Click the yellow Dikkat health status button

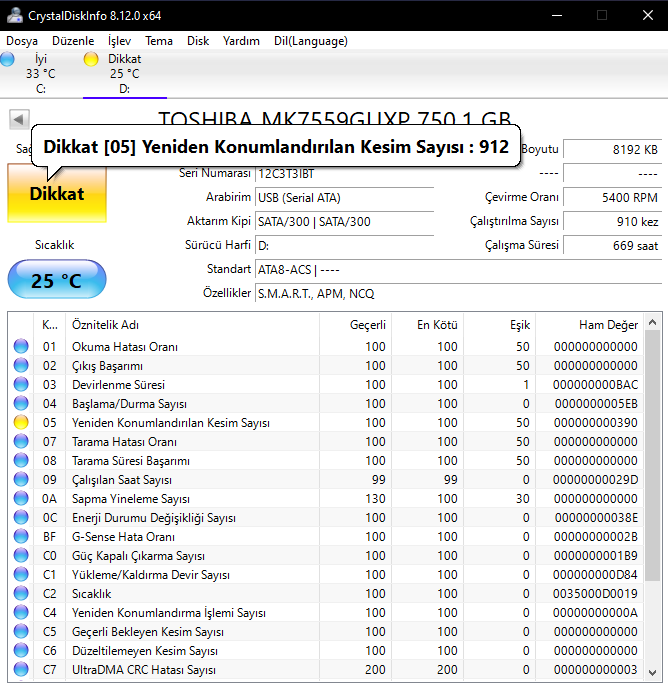(56, 193)
